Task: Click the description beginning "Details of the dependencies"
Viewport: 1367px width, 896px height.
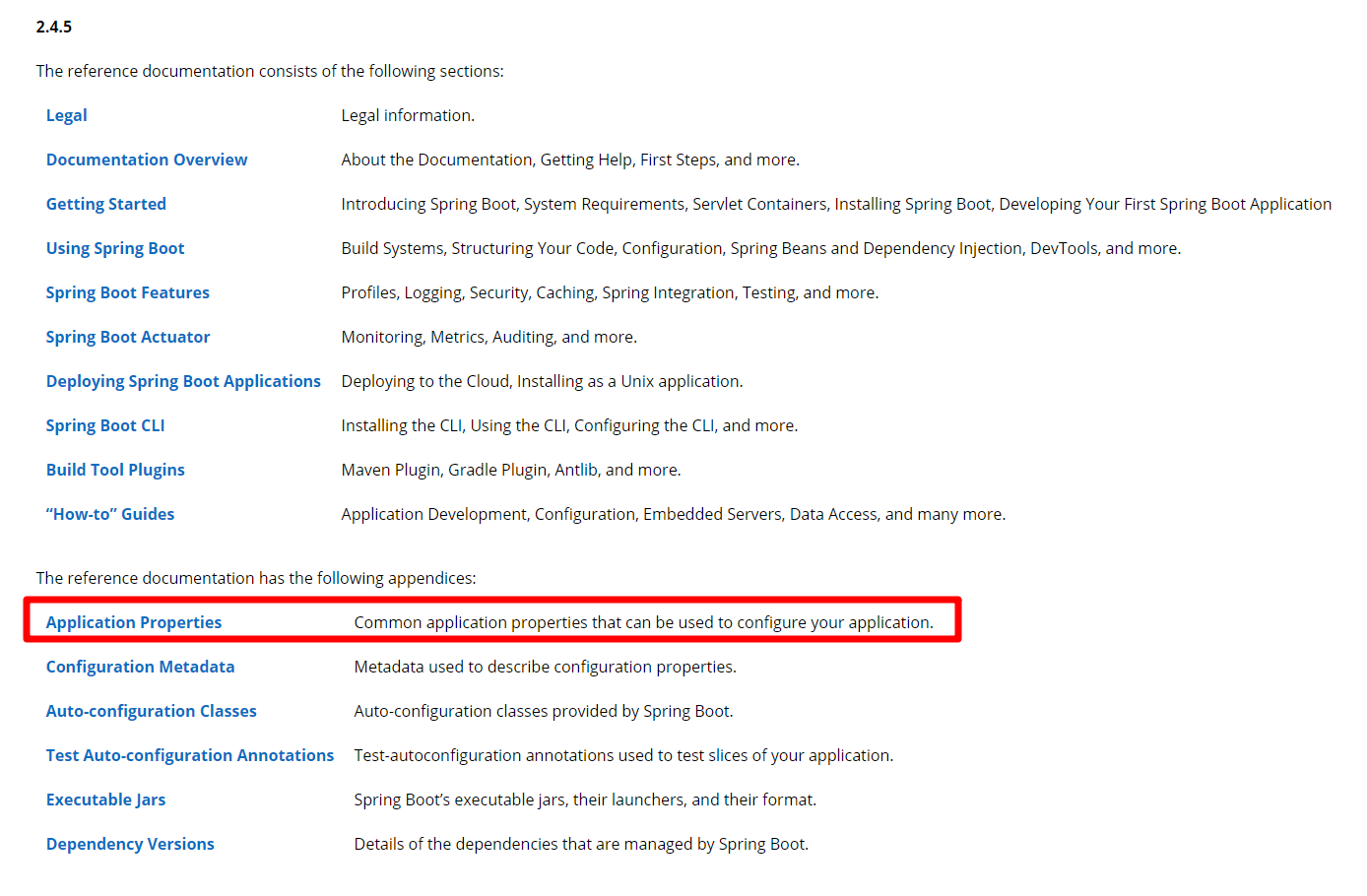Action: (582, 844)
